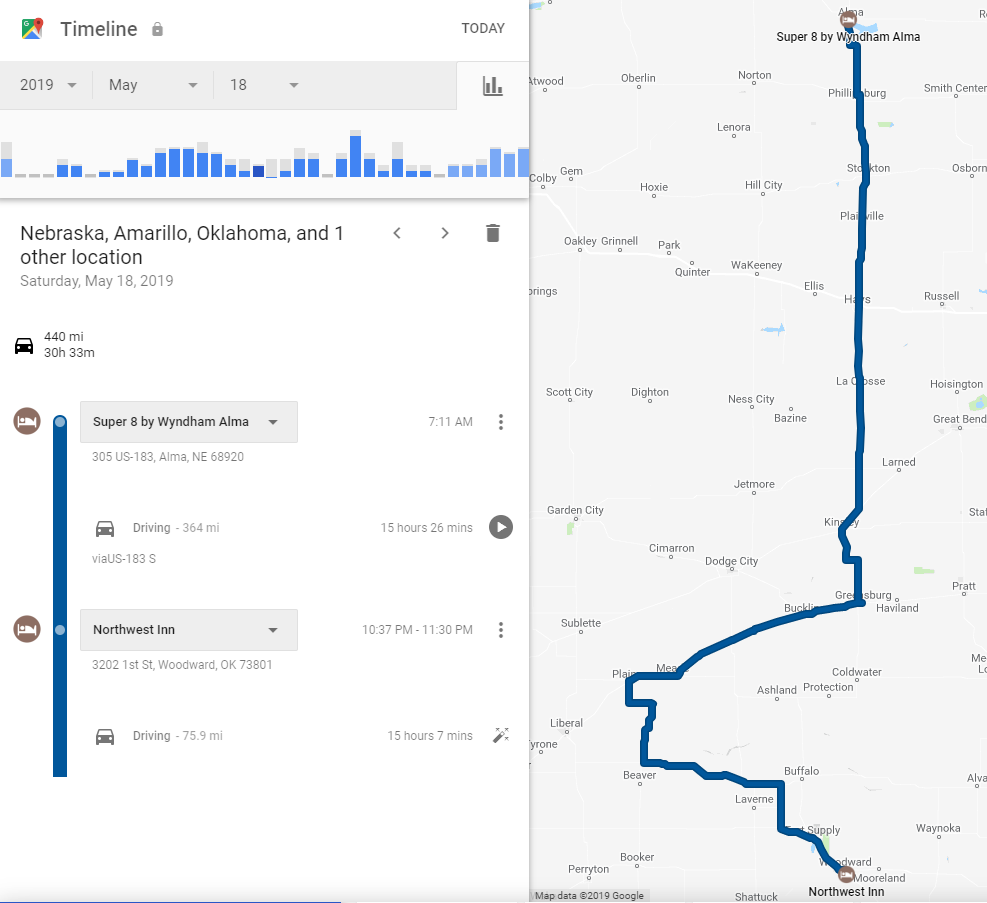
Task: Click the Hill City label on map
Action: [x=764, y=185]
